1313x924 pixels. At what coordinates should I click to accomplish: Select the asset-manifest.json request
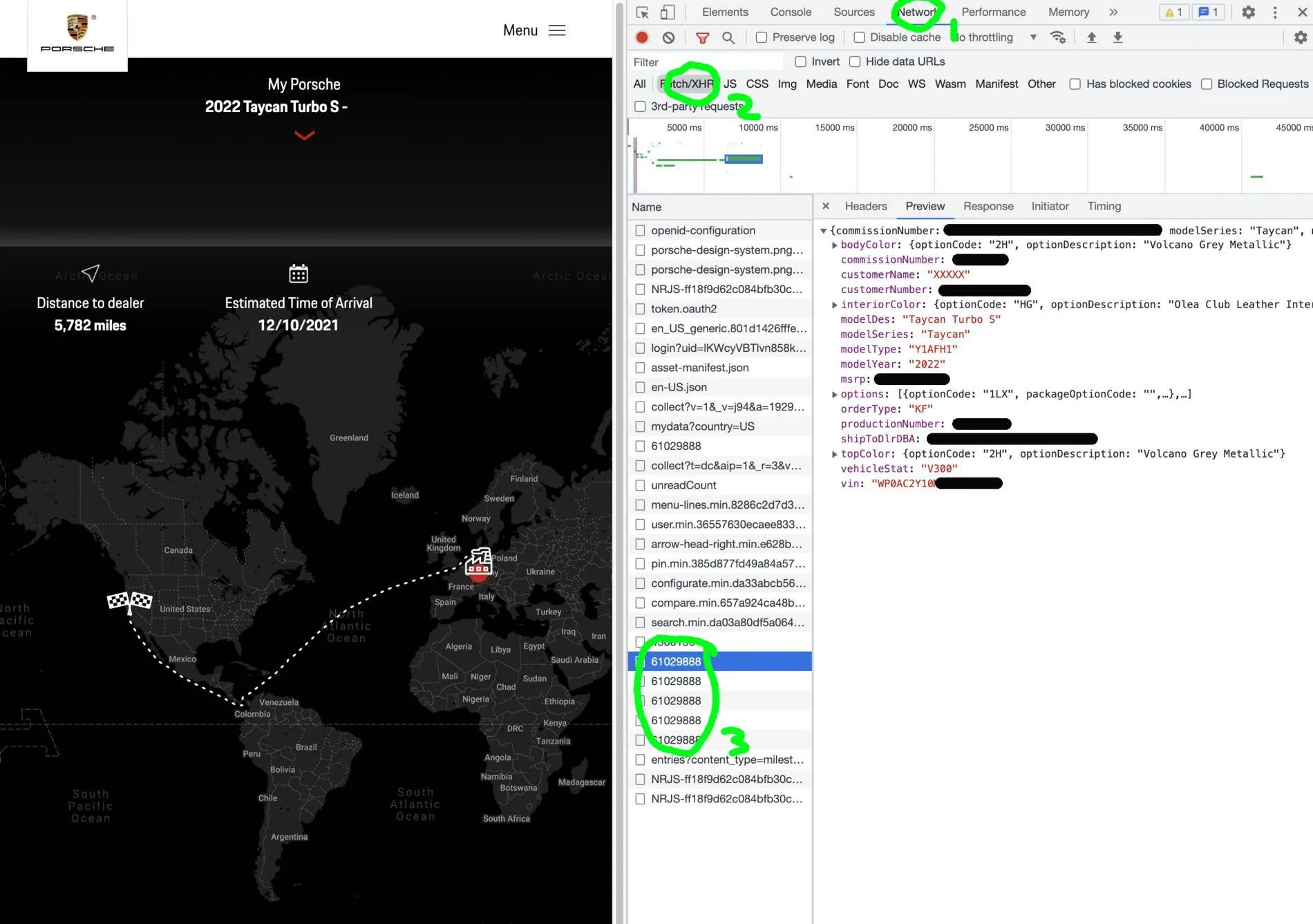point(719,368)
